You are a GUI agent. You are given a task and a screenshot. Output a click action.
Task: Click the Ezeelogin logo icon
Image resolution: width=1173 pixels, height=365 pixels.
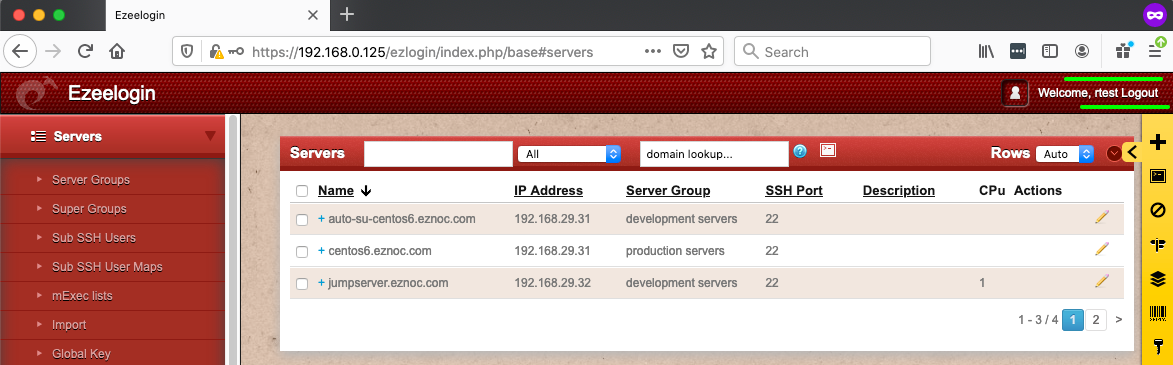37,93
